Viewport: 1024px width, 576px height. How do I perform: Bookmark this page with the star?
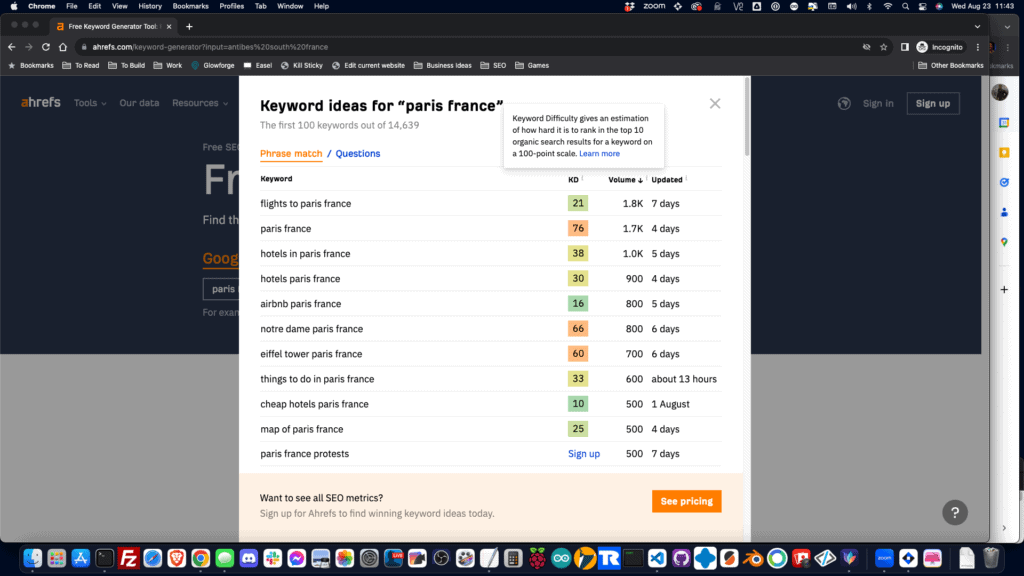[884, 47]
